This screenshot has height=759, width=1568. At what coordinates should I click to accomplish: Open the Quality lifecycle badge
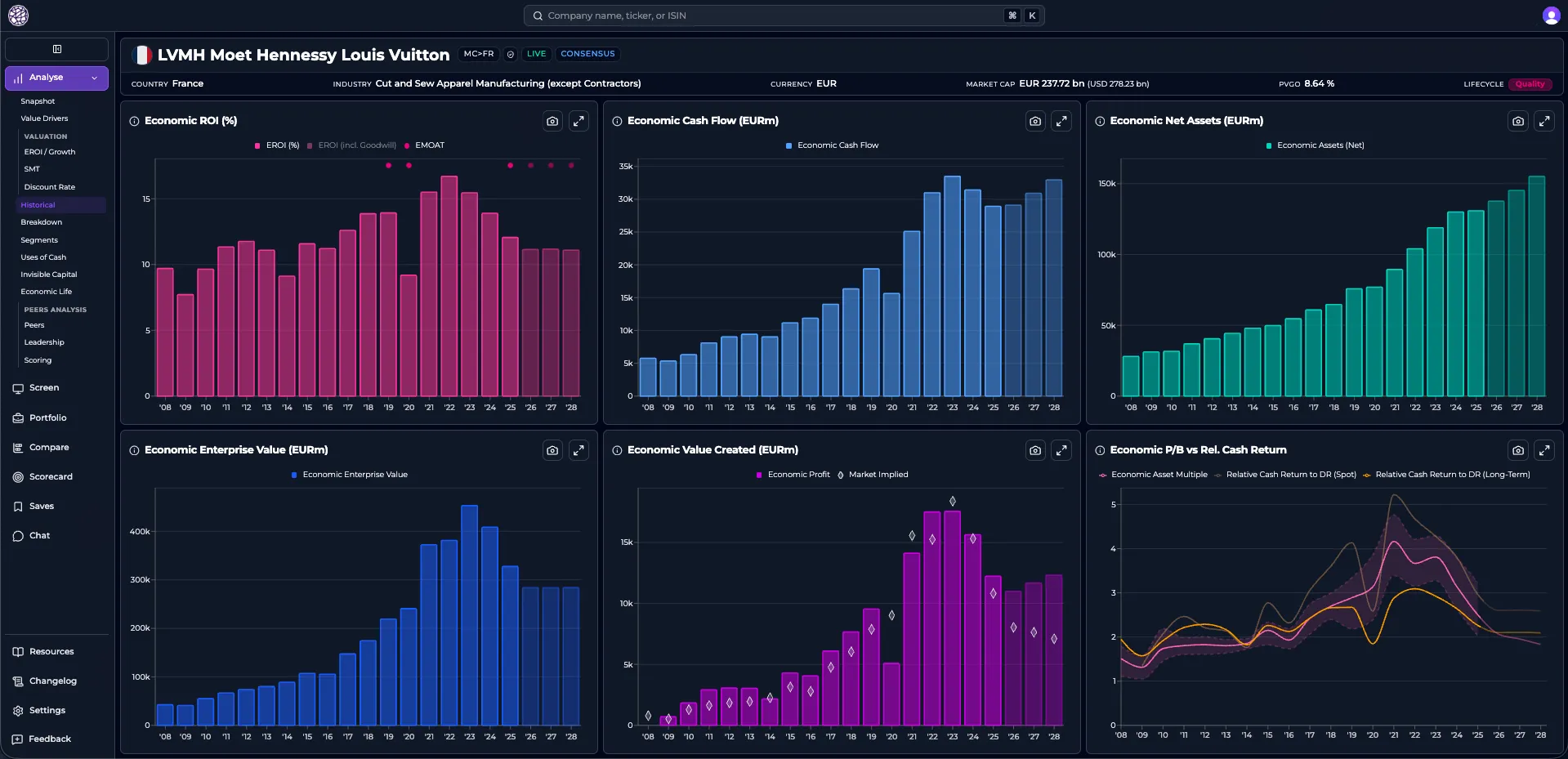click(1530, 84)
